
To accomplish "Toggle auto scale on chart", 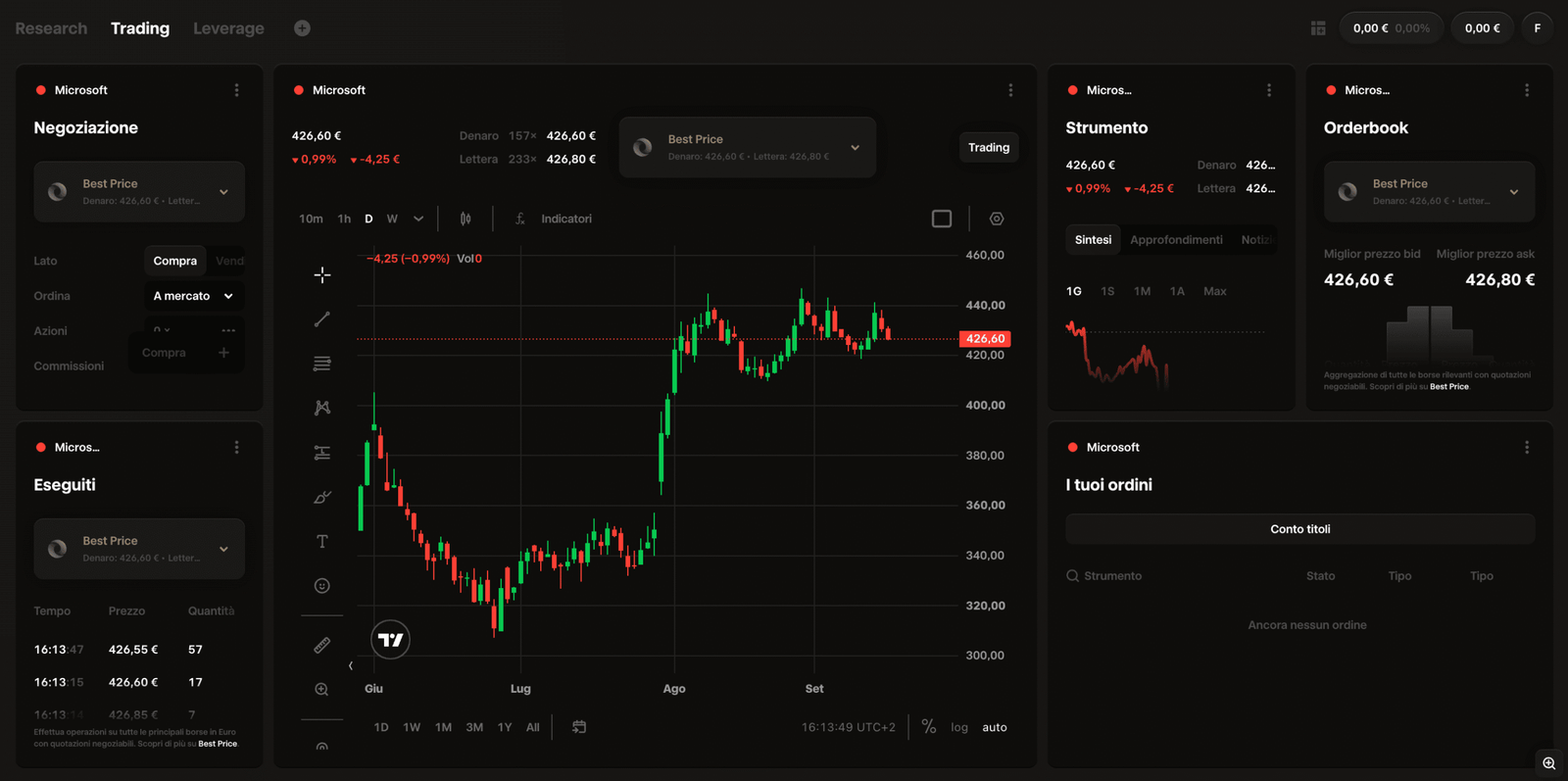I will 995,727.
